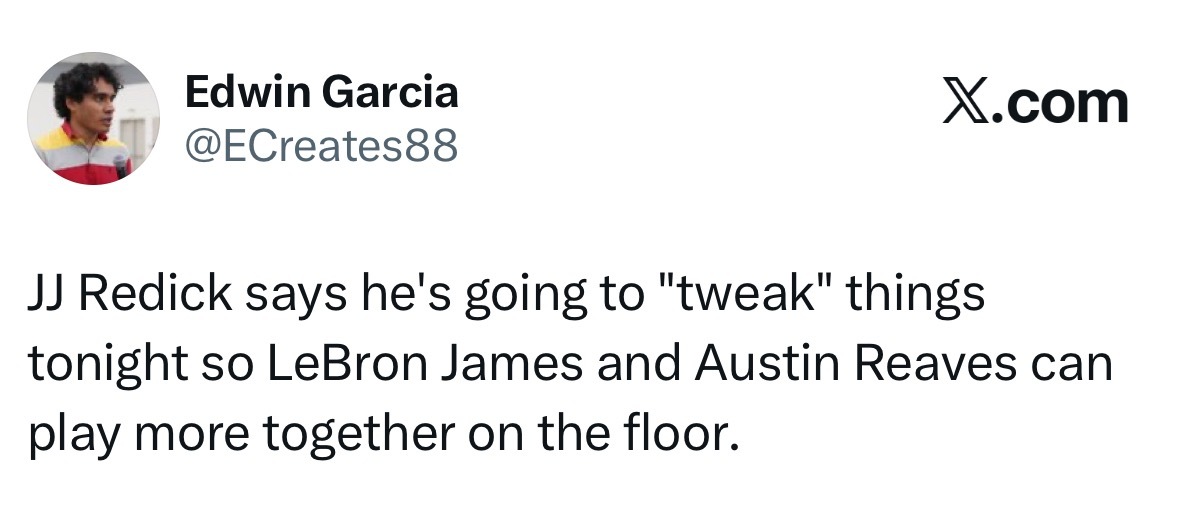
Task: Click "JJ Redick" in the tweet
Action: point(122,299)
